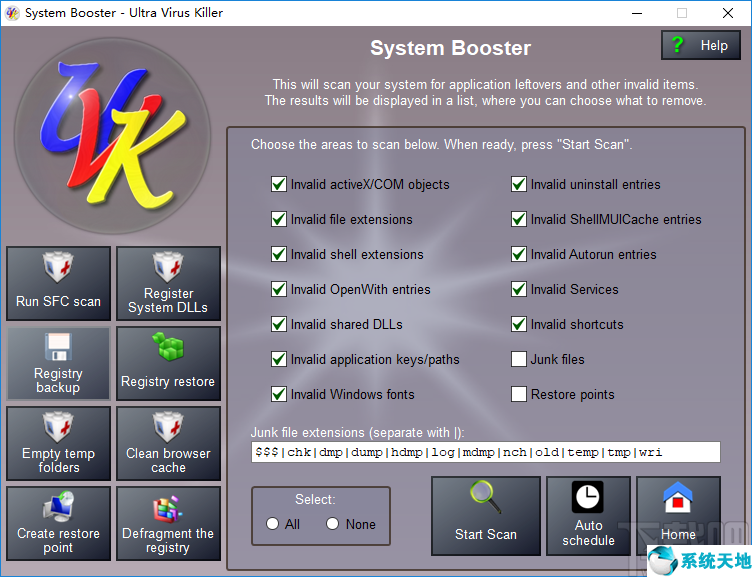Click the Register System DLLs shield icon

[x=168, y=267]
